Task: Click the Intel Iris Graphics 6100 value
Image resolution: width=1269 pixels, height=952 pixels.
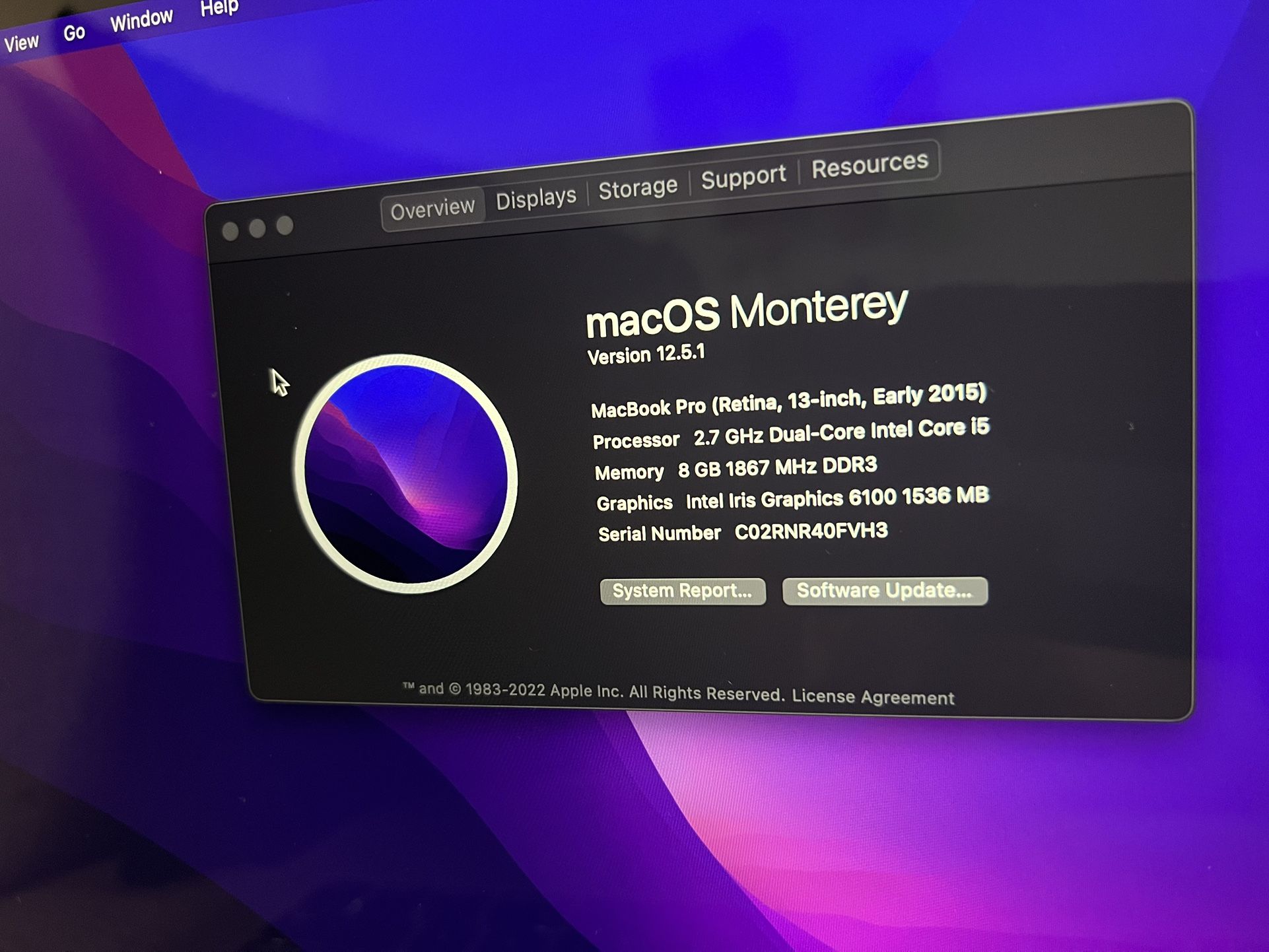Action: point(837,498)
